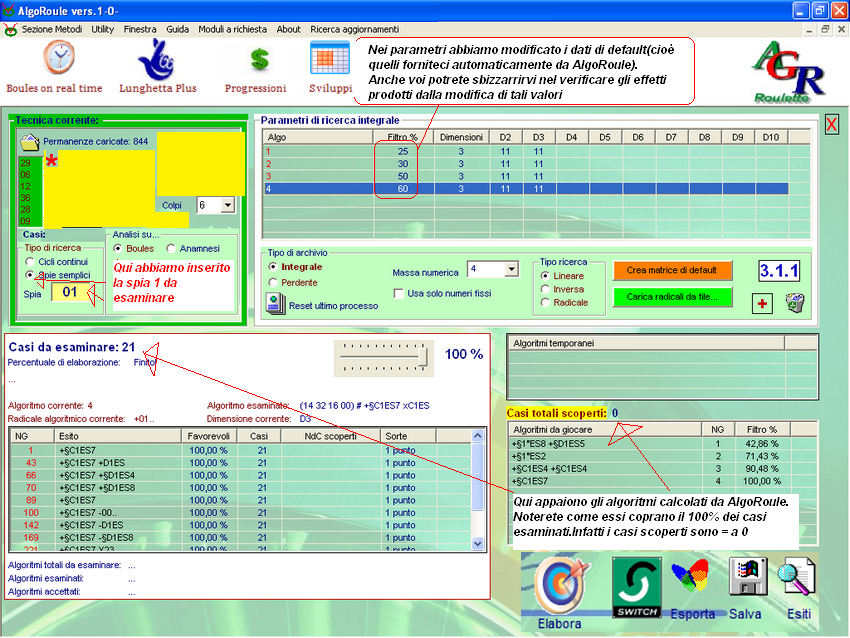Open Guida menu
The image size is (850, 638).
tap(177, 29)
